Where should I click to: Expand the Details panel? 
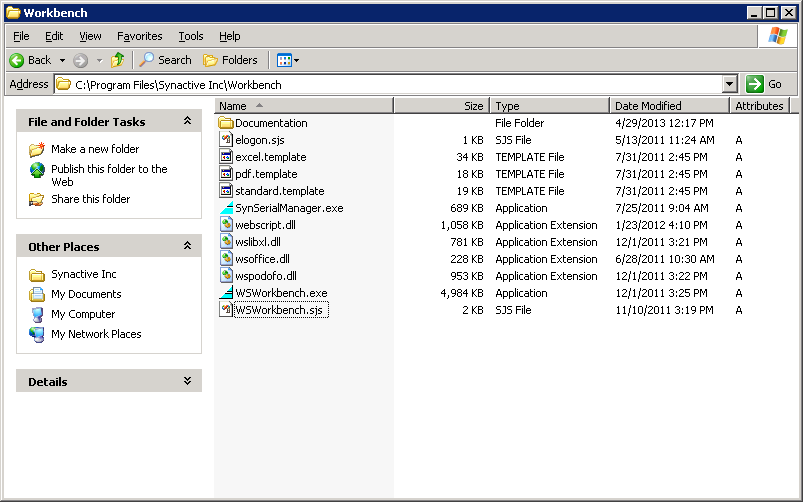[x=187, y=381]
